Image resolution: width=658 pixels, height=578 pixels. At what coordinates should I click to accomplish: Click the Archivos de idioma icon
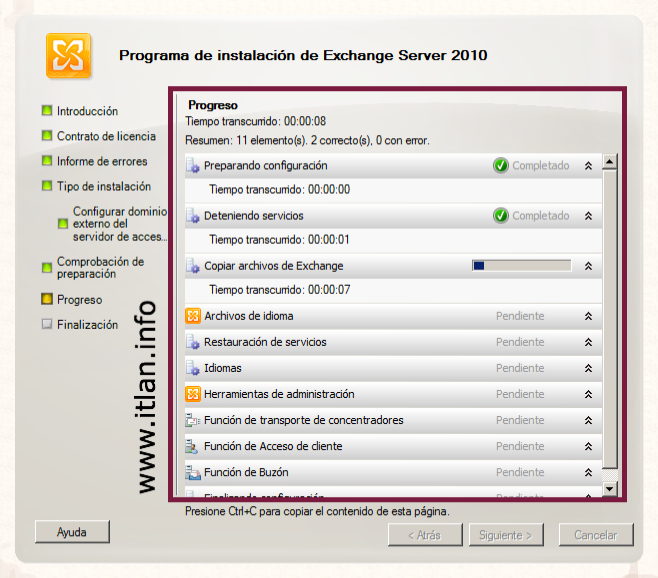194,316
